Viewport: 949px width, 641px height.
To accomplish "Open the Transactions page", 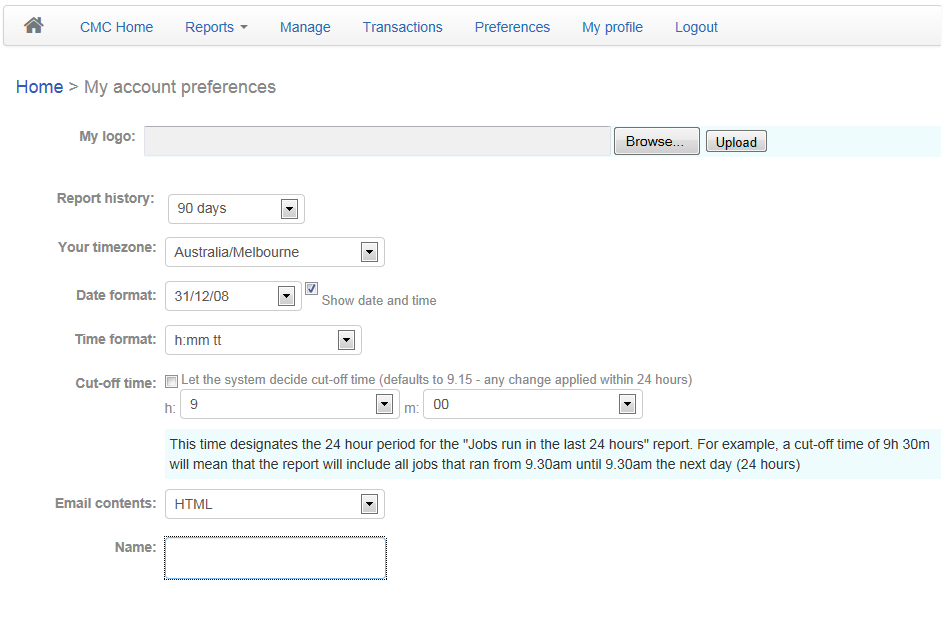I will 402,27.
